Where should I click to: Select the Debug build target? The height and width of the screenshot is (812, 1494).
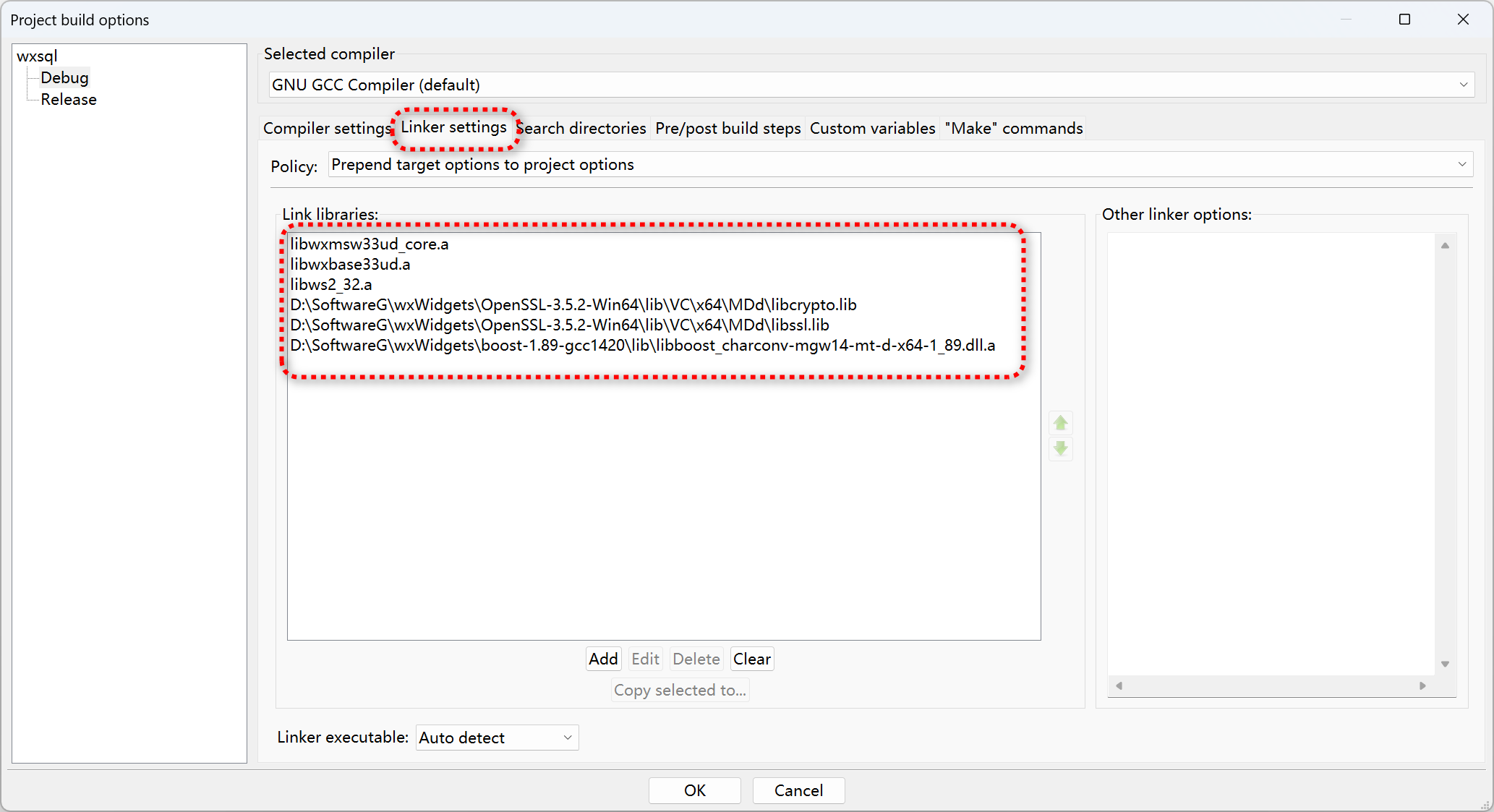[64, 77]
